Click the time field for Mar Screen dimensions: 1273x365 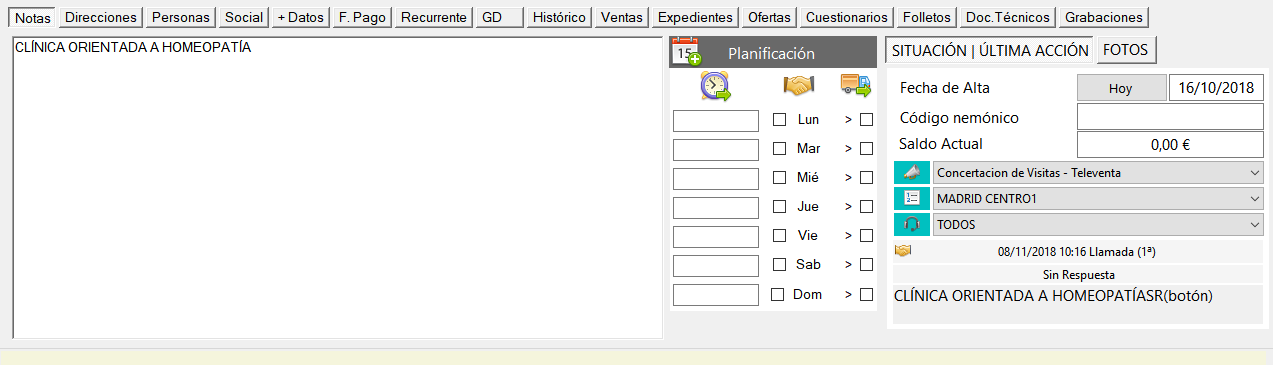[716, 150]
